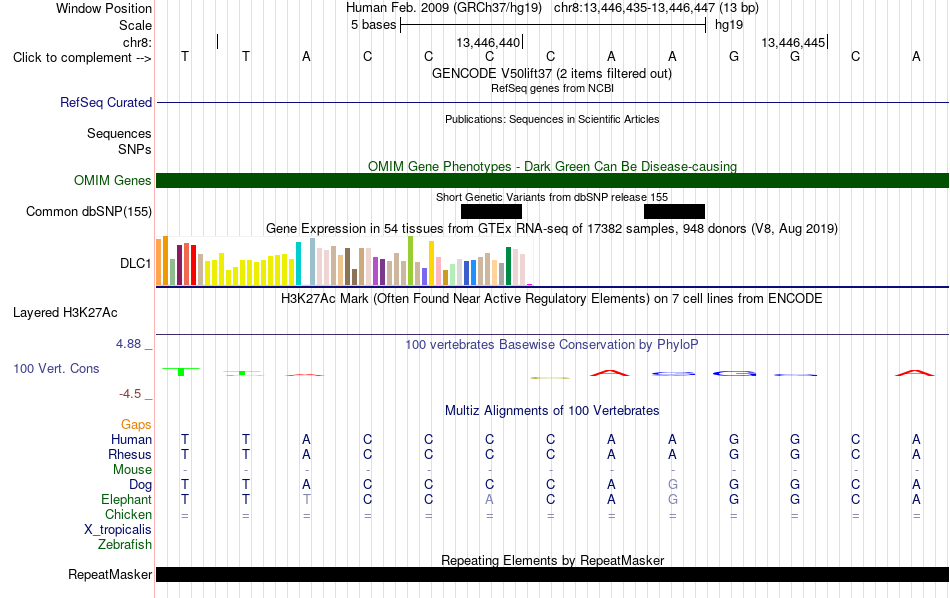
Task: Click the DLC1 GTEx track label
Action: point(135,263)
